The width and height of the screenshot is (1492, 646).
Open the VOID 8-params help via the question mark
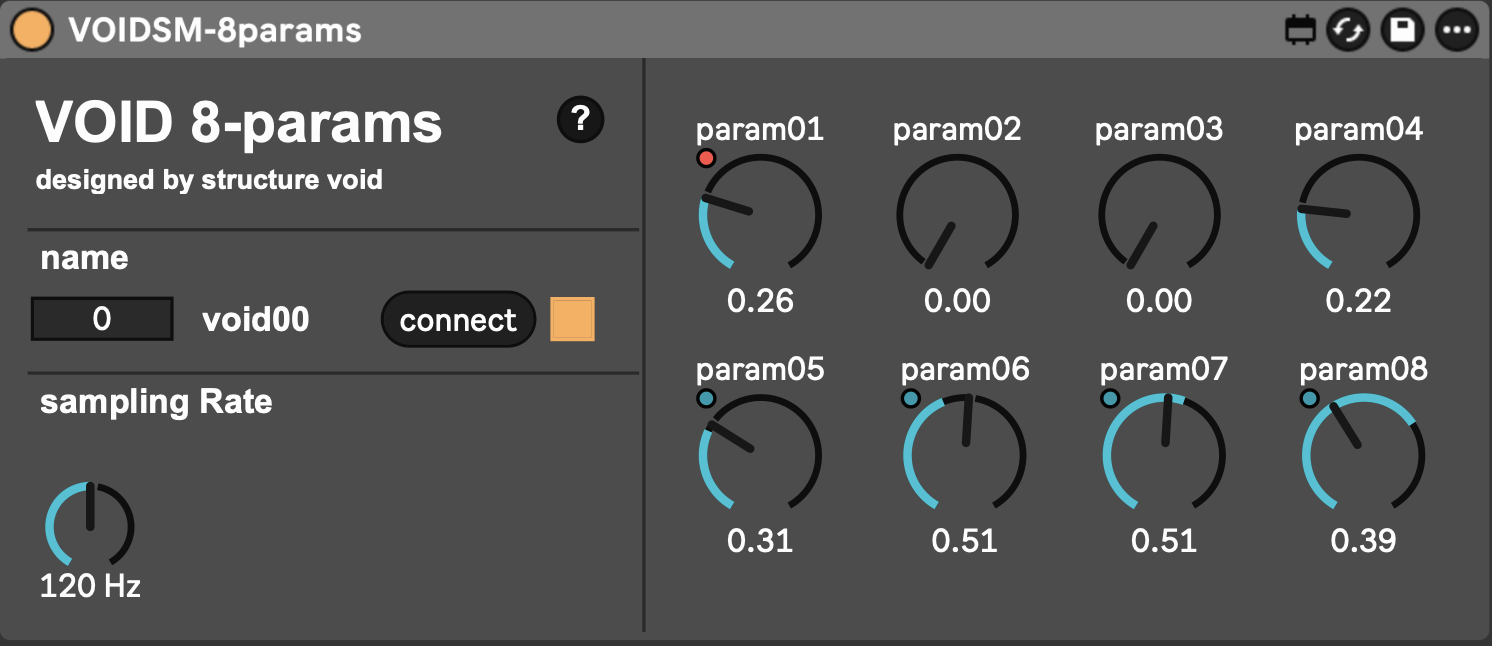pyautogui.click(x=580, y=119)
